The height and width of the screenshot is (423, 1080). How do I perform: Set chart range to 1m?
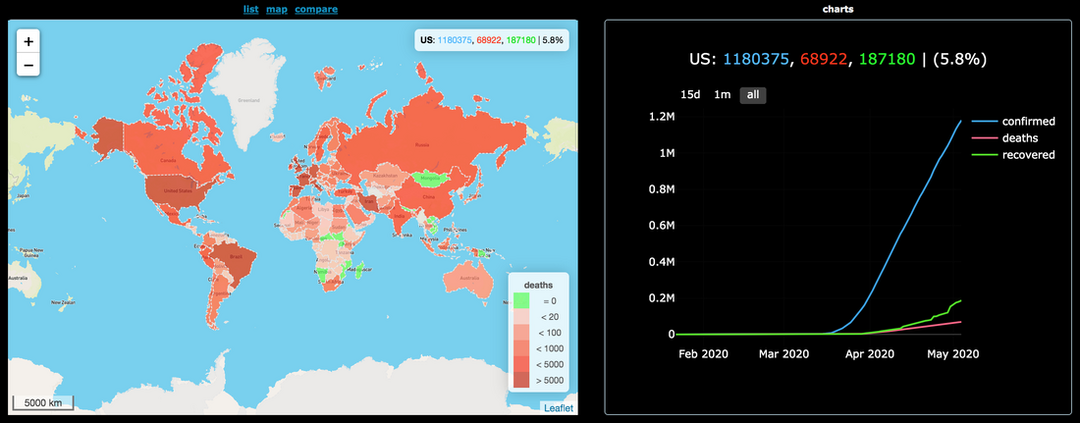point(722,95)
